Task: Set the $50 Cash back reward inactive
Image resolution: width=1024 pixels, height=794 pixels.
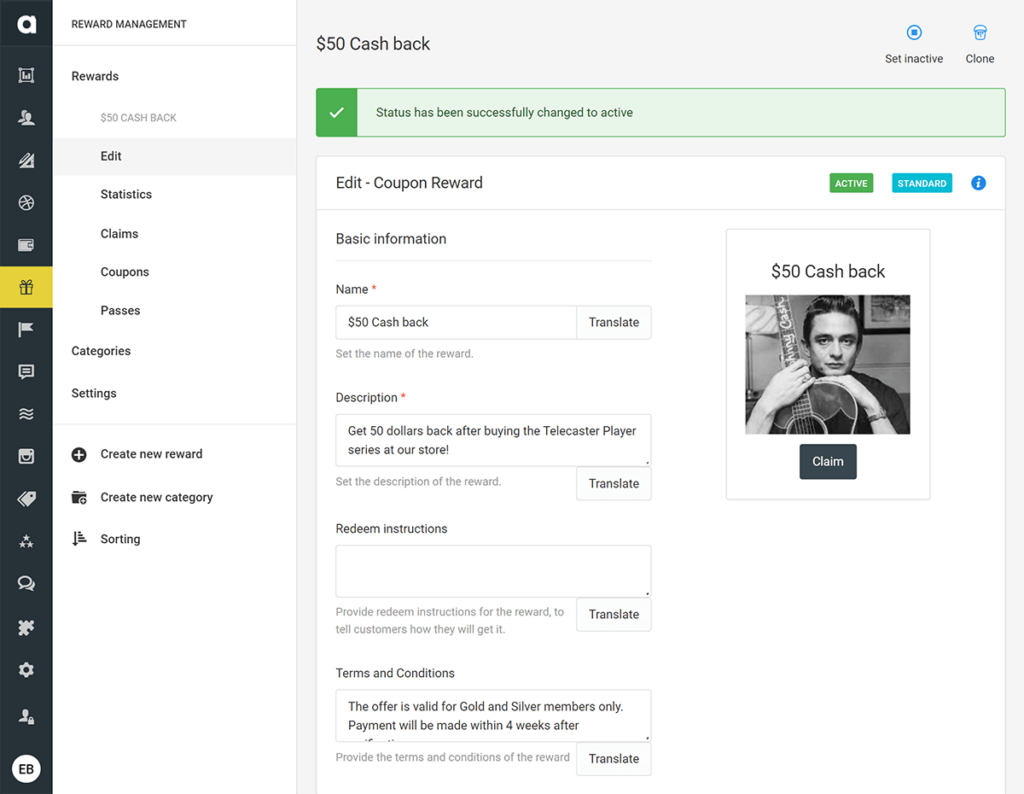Action: coord(913,42)
